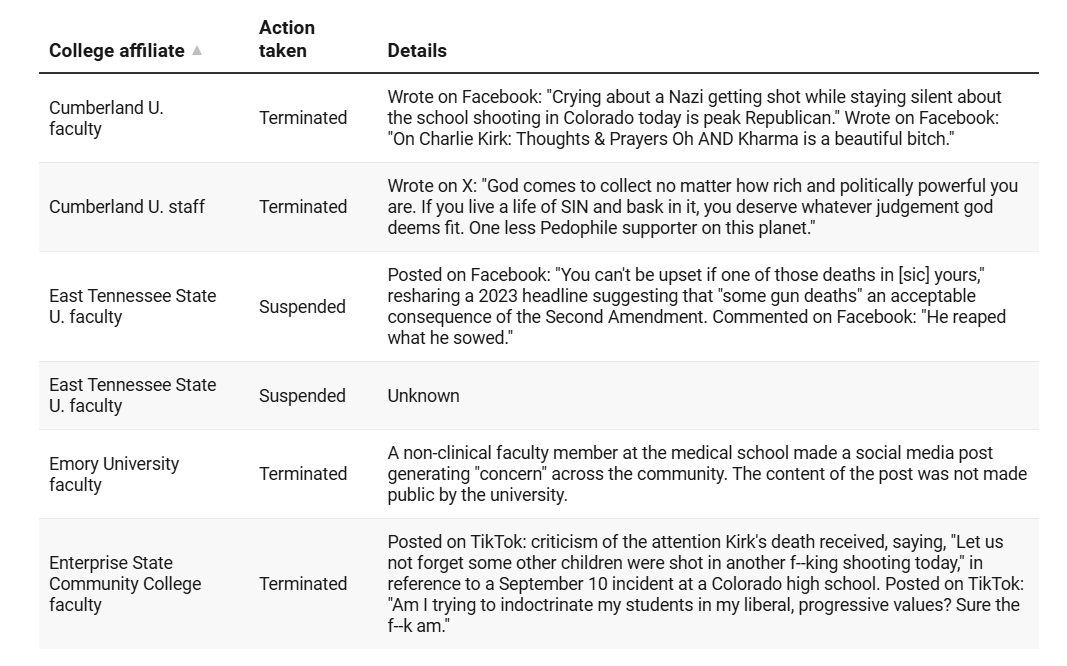Screen dimensions: 1067x666
Task: Select the Cumberland U. faculty row
Action: [x=538, y=118]
